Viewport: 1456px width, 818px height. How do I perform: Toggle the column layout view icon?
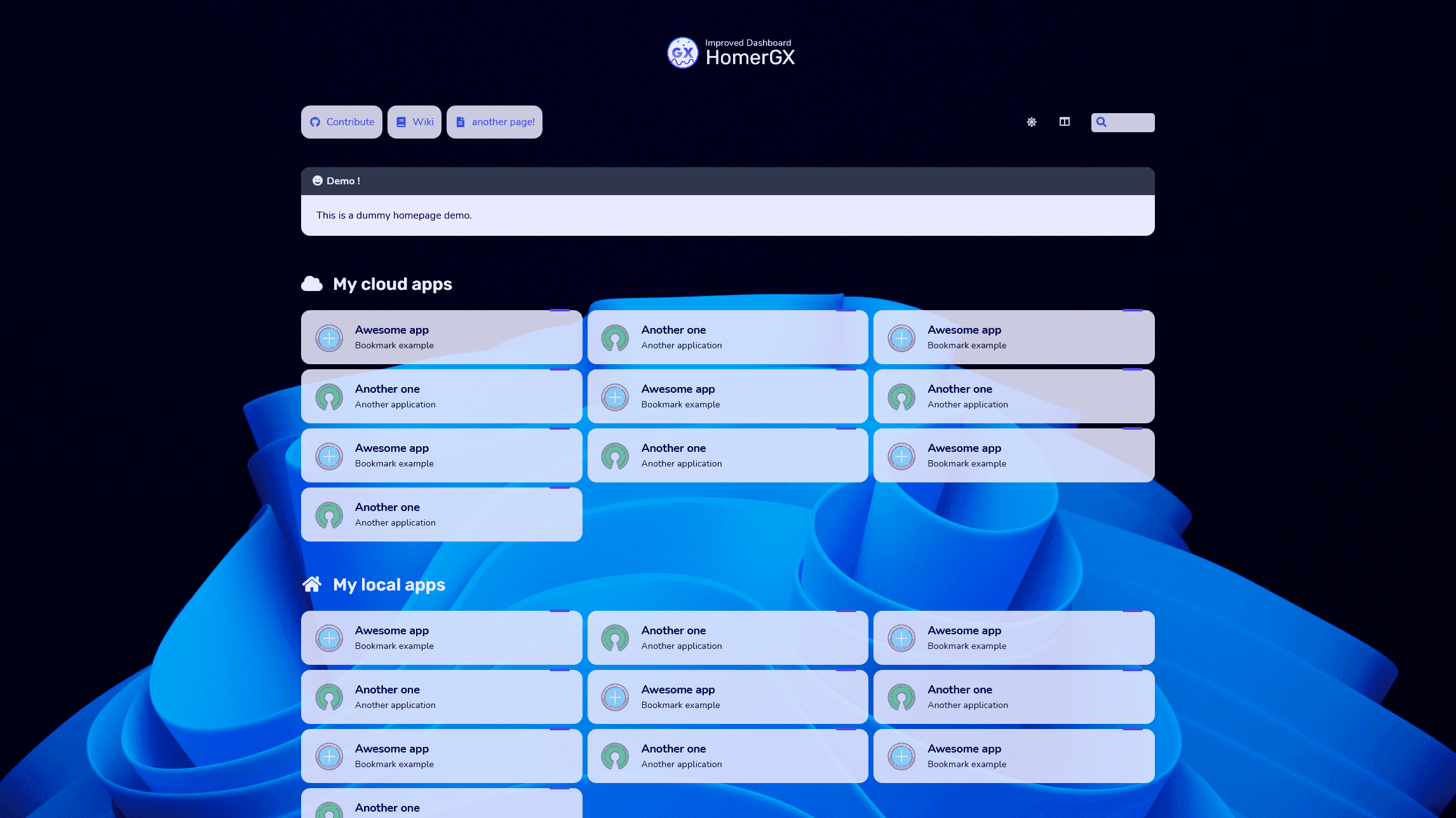coord(1065,122)
